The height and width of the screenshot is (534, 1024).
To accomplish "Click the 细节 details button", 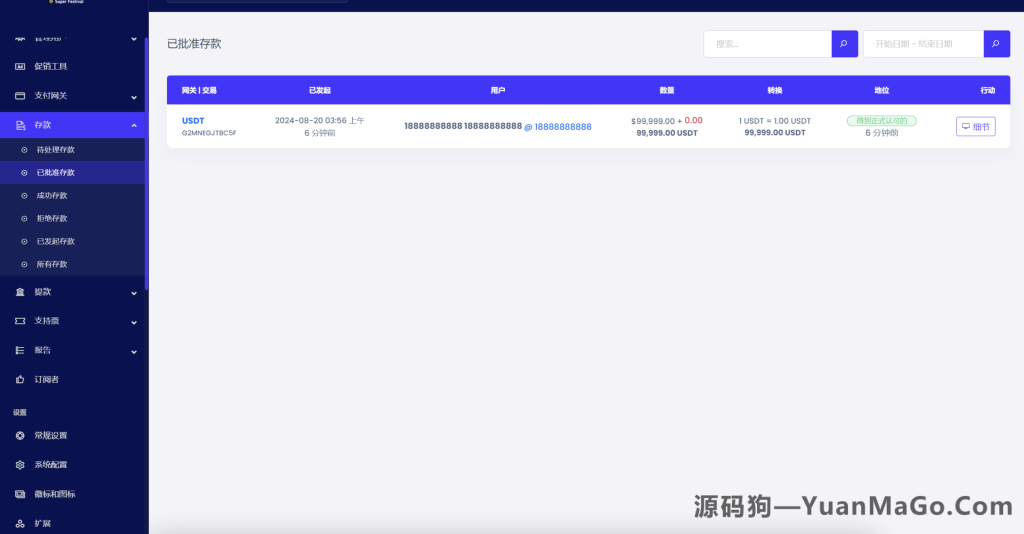I will pos(976,127).
